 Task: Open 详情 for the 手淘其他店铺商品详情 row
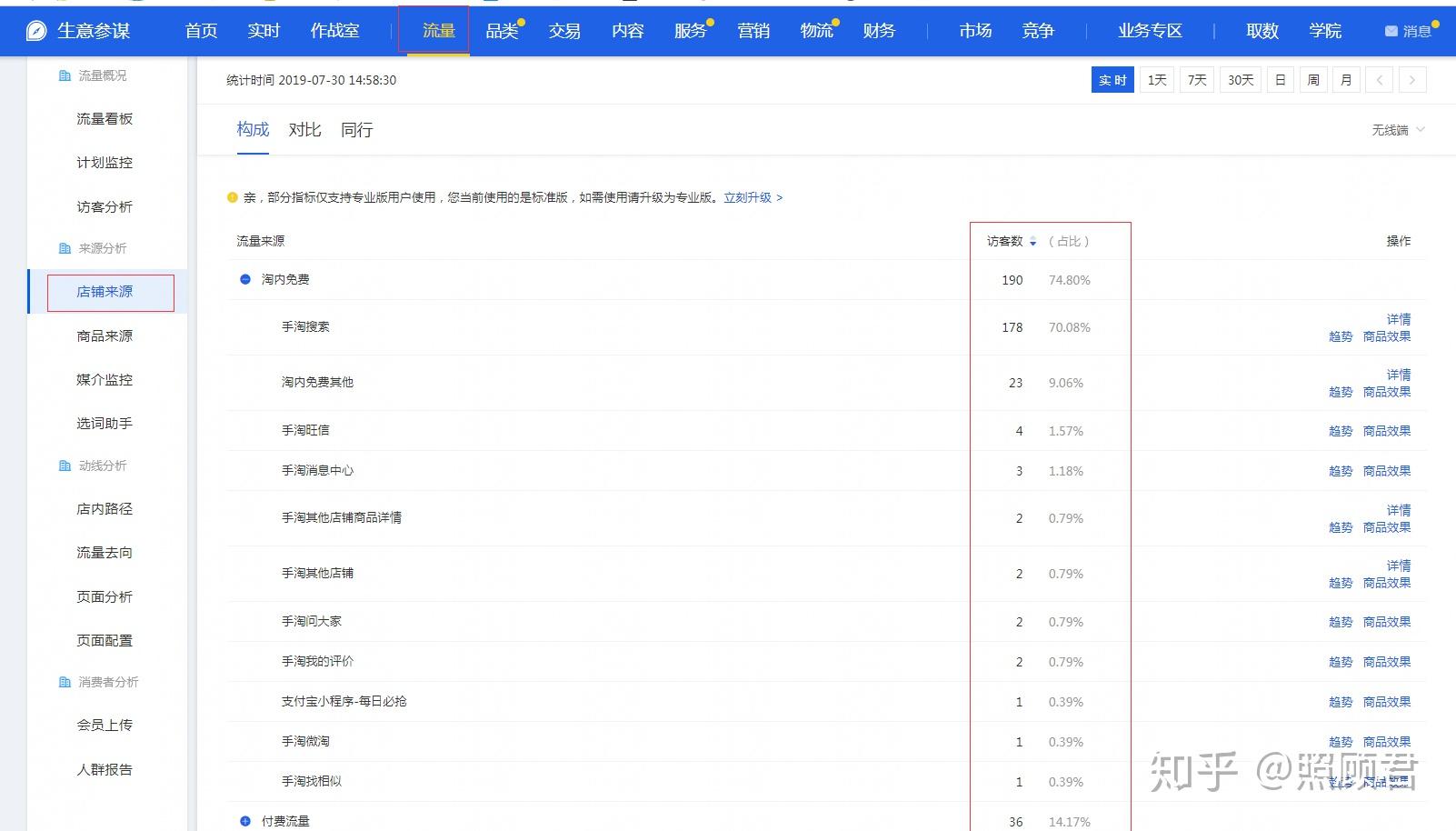click(1399, 510)
